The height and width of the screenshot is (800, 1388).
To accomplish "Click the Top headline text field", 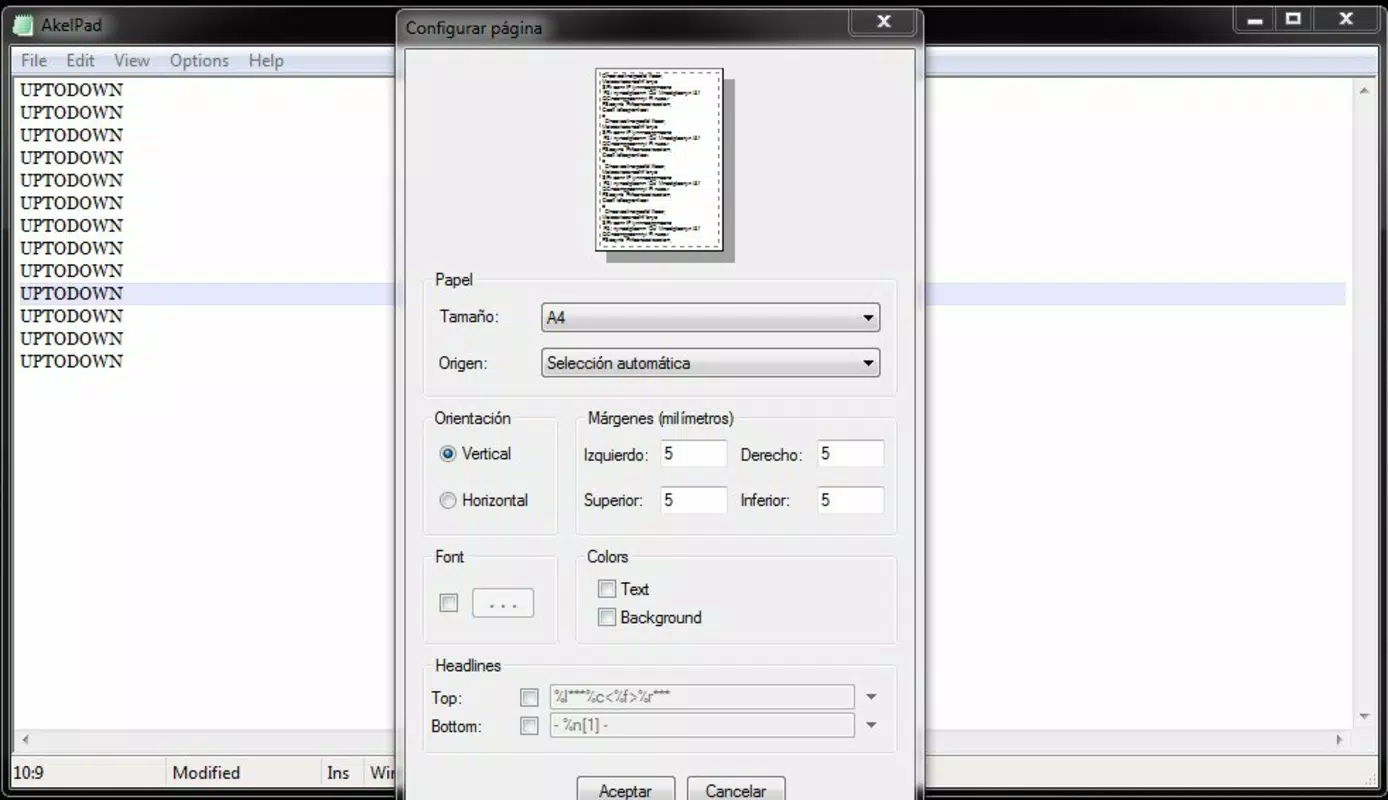I will click(702, 697).
